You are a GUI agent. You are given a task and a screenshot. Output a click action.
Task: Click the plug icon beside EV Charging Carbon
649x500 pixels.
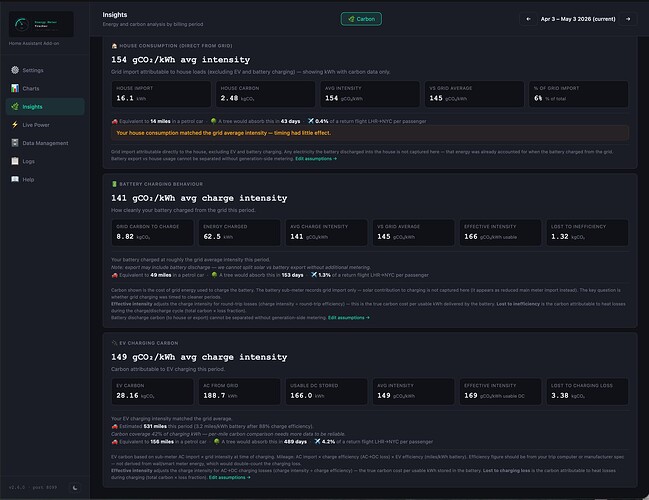[x=114, y=343]
